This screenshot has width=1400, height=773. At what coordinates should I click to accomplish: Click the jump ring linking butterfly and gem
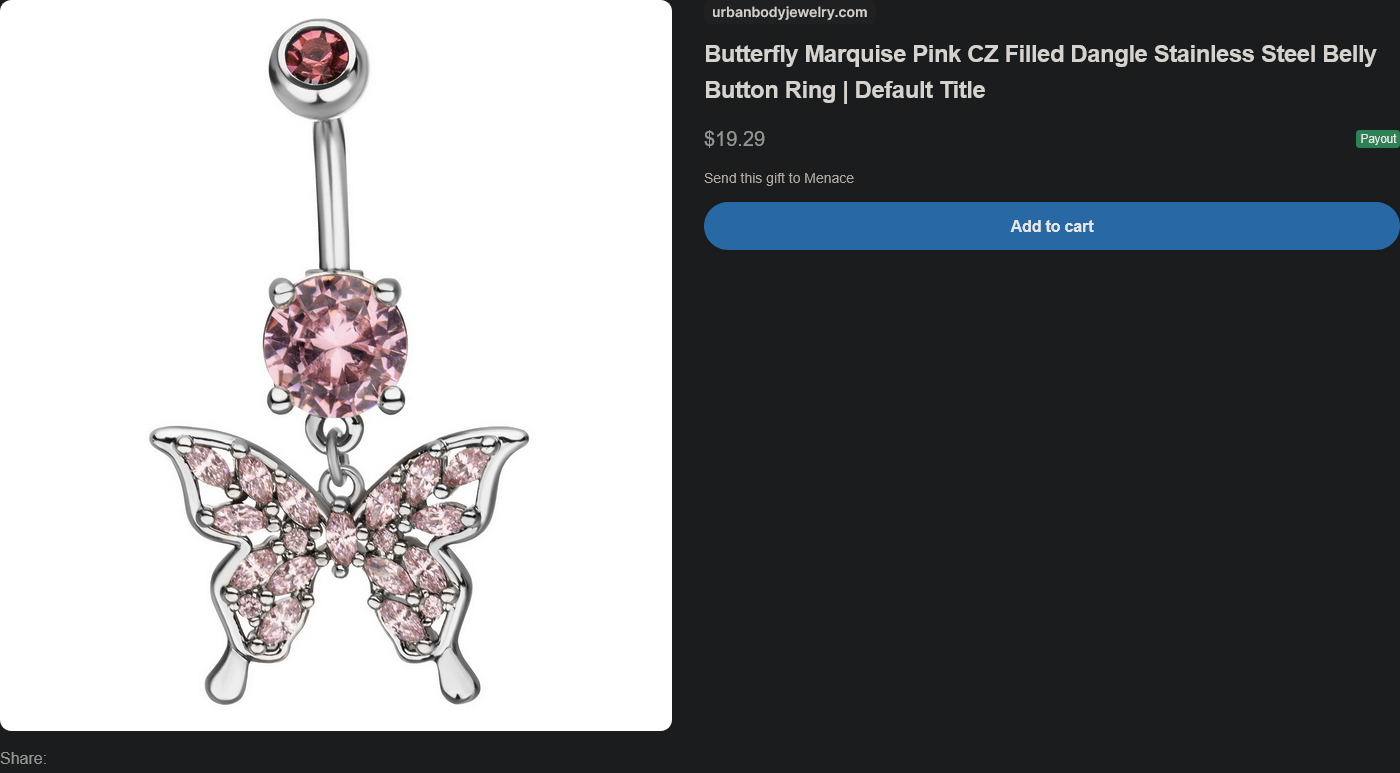pos(337,436)
